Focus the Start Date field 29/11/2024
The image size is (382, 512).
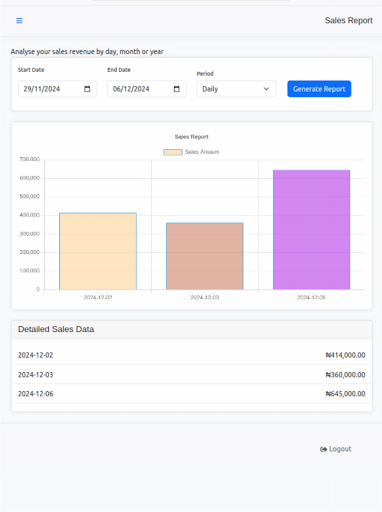[x=58, y=89]
